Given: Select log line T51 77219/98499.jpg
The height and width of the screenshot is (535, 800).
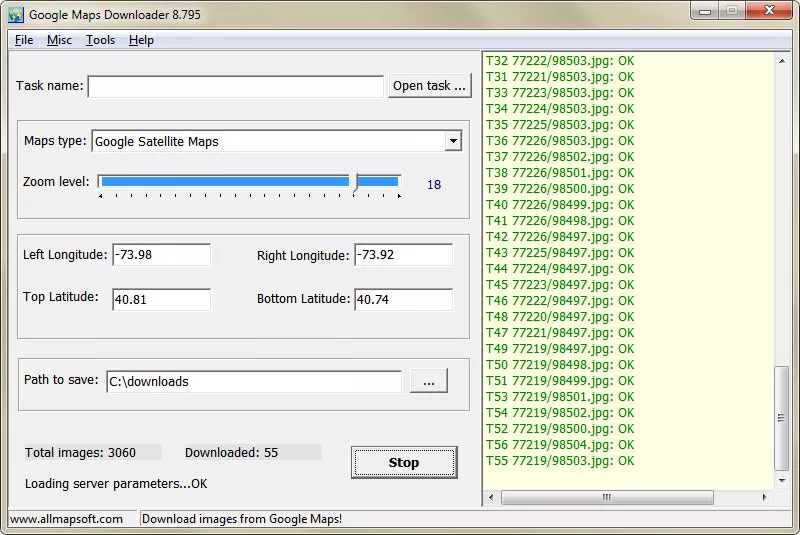Looking at the screenshot, I should [x=560, y=381].
